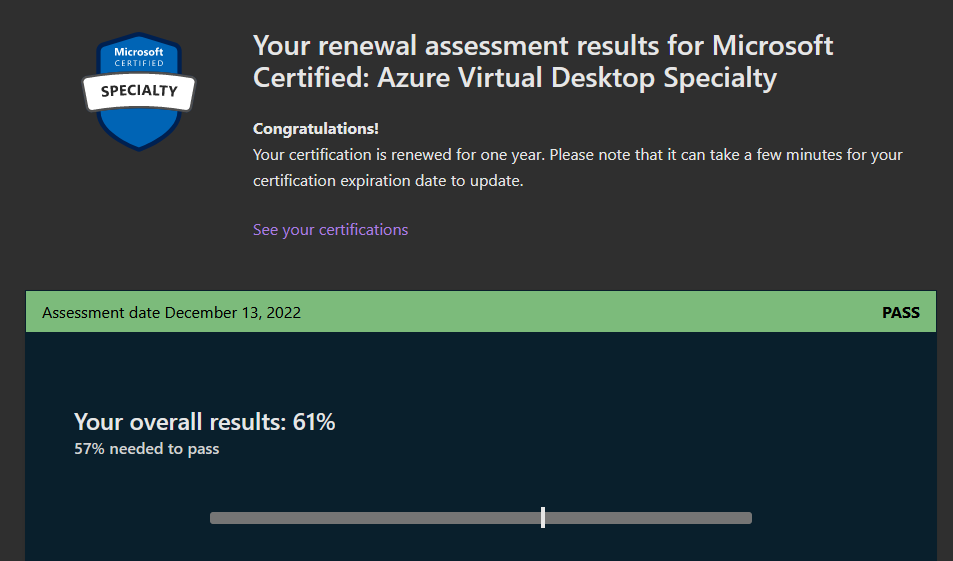Click the blue shield bottom below the ribbon
The width and height of the screenshot is (953, 561).
(x=139, y=129)
